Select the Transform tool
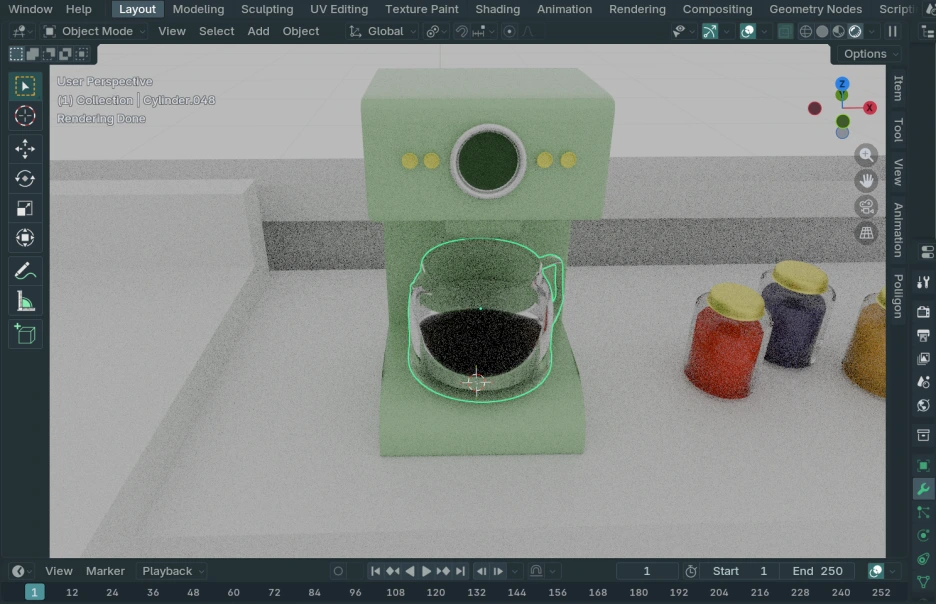936x604 pixels. point(25,238)
